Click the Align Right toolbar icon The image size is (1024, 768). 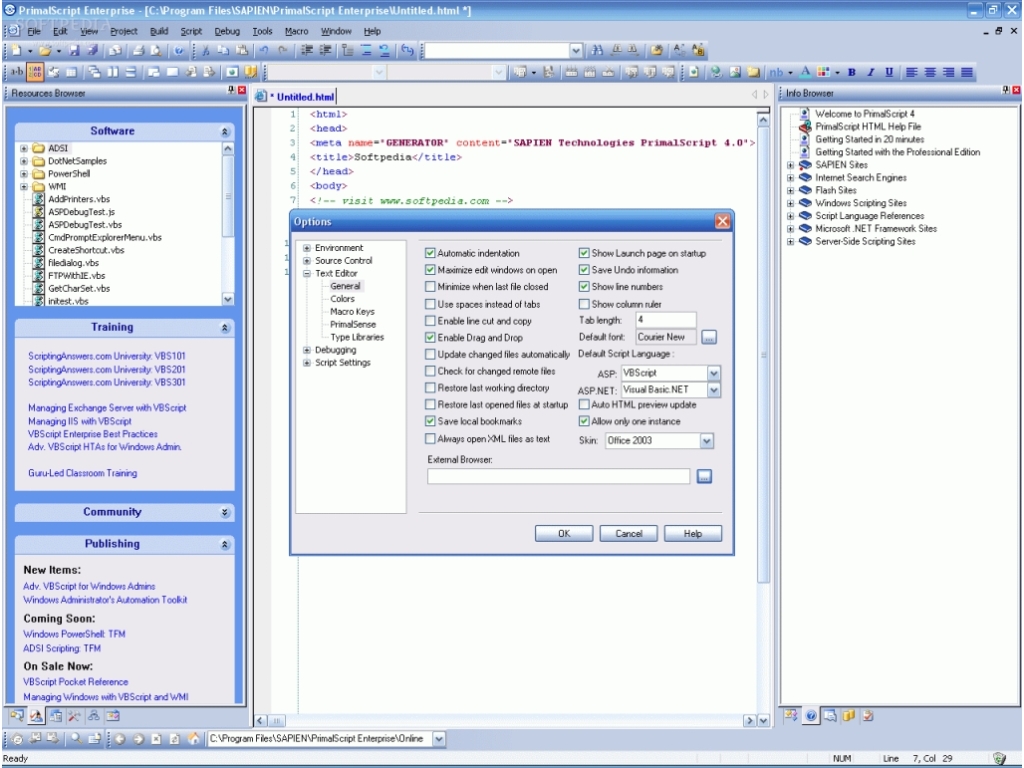948,72
